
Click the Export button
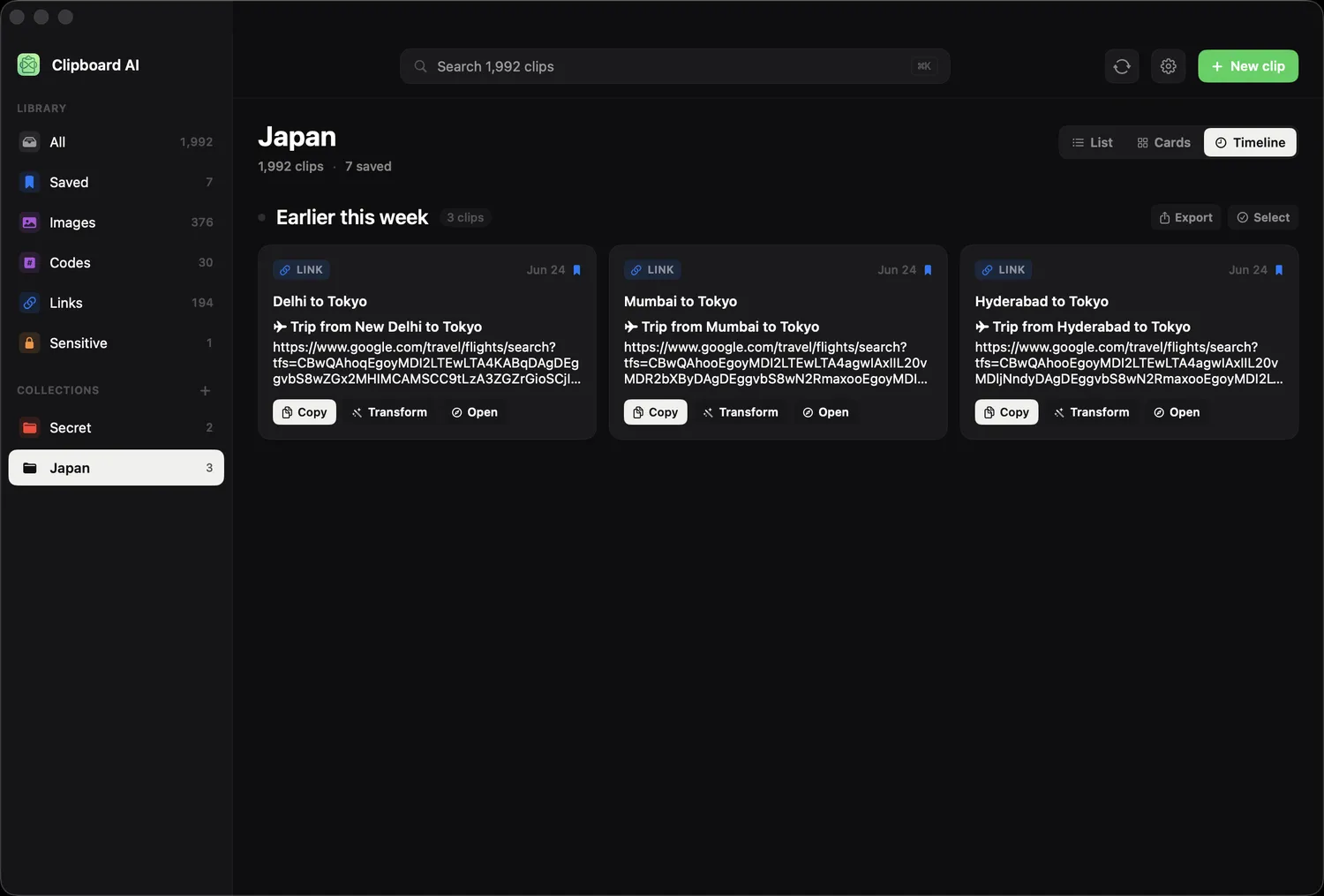(1185, 217)
